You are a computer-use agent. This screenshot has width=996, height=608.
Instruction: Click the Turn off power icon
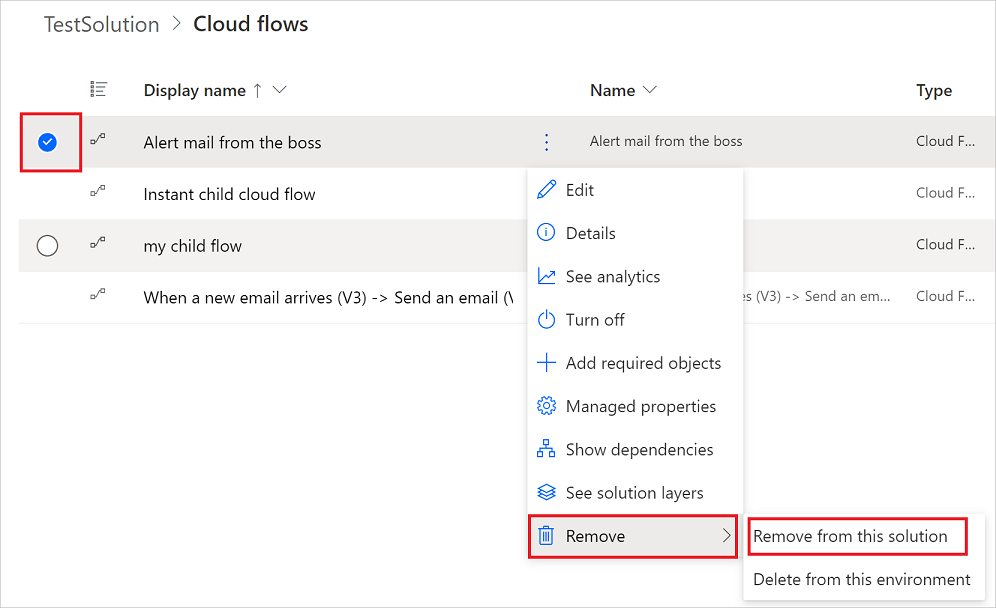pos(546,319)
